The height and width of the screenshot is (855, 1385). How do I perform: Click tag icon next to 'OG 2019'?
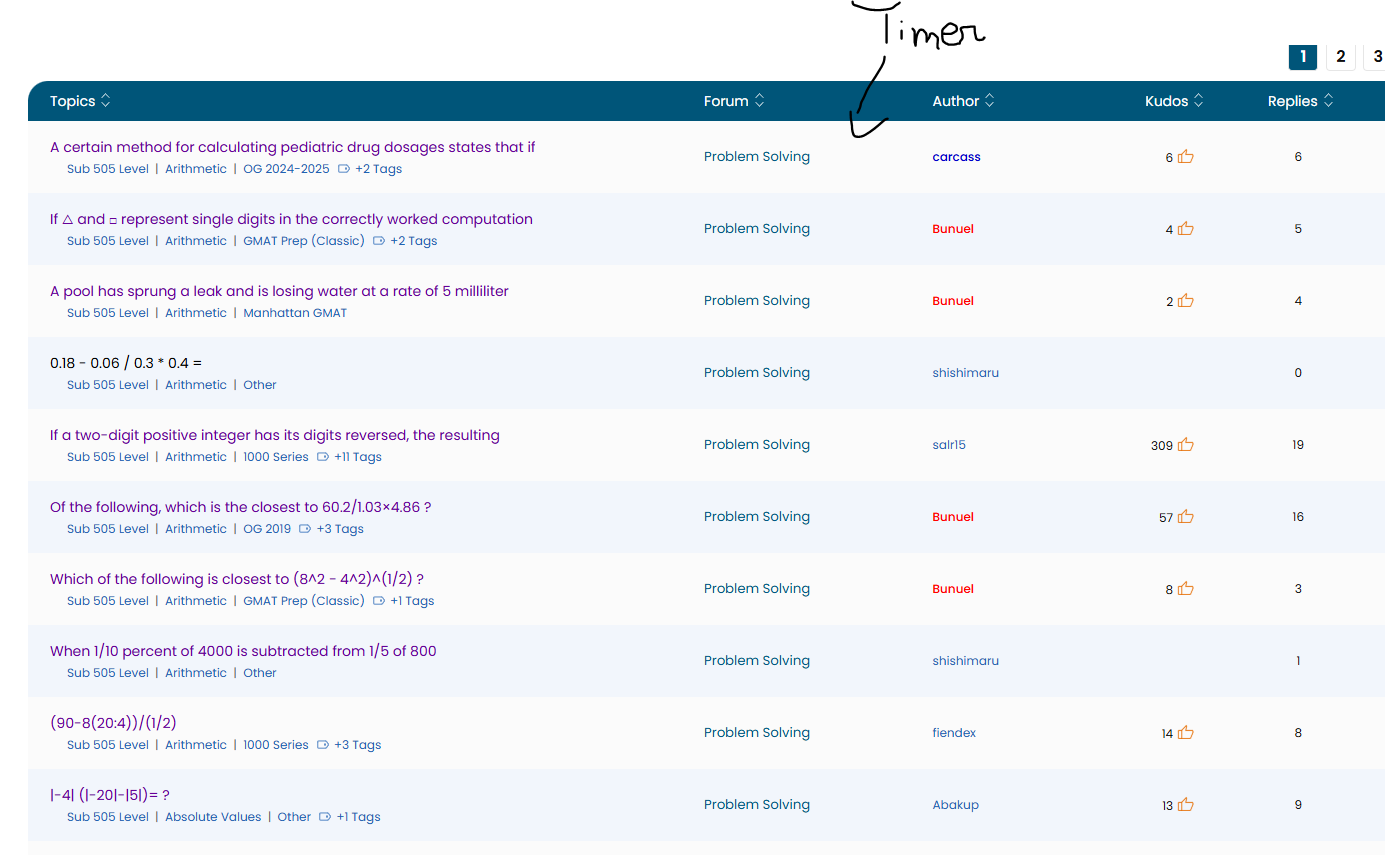pos(305,529)
